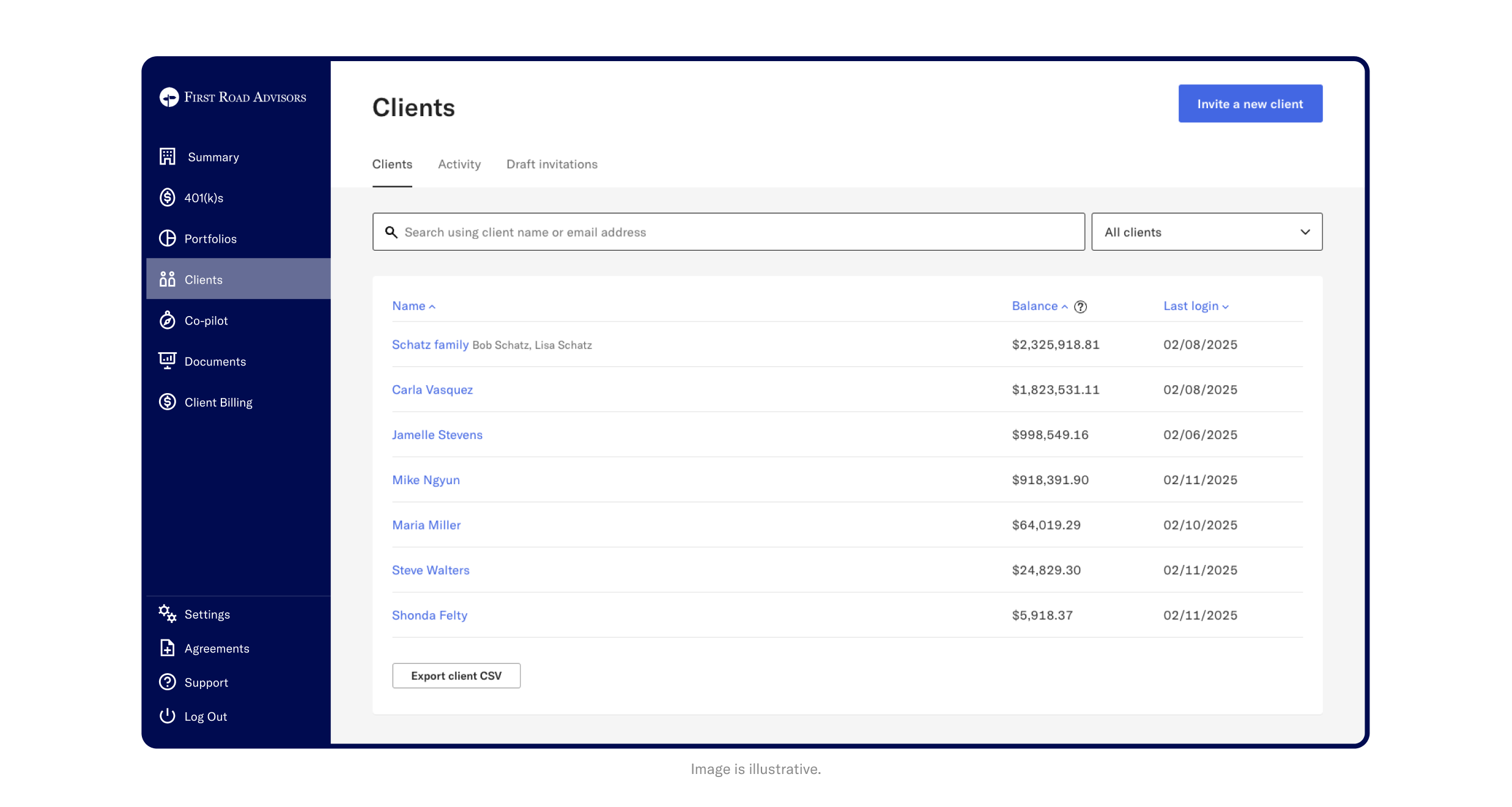Sort by Balance column header

(x=1039, y=306)
